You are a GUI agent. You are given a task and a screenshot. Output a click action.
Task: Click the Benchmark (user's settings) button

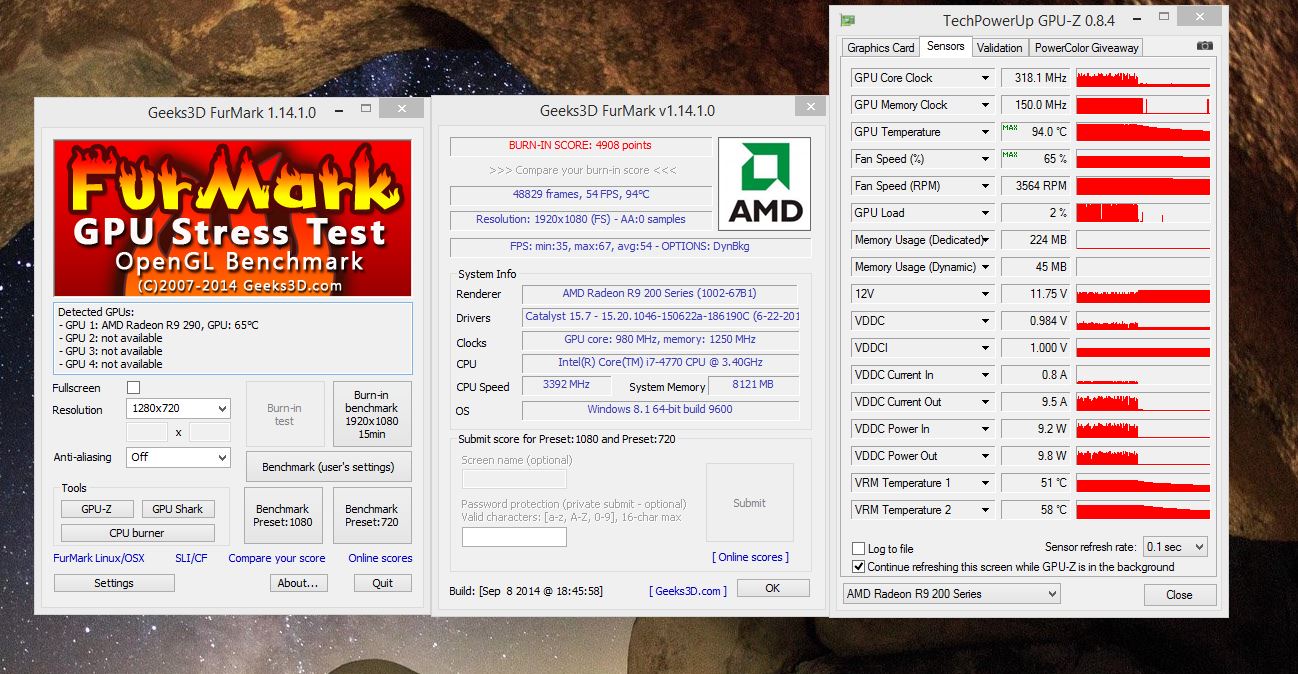328,467
